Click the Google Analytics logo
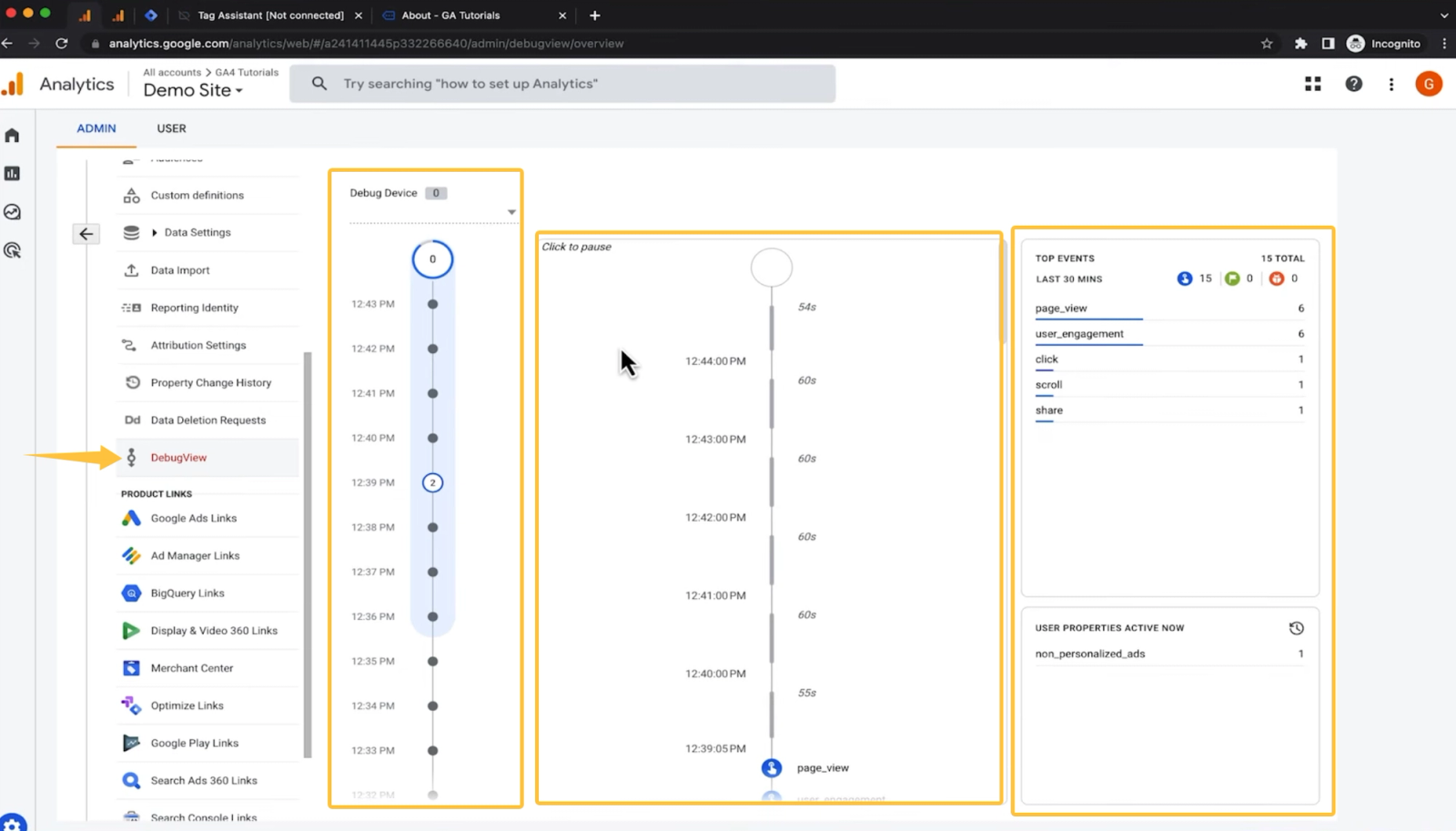The width and height of the screenshot is (1456, 831). (13, 84)
